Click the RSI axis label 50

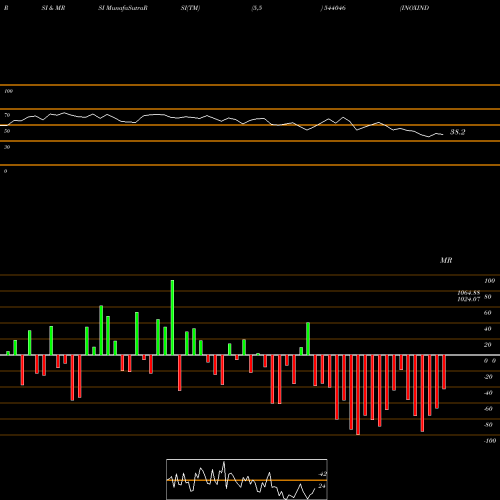7,131
